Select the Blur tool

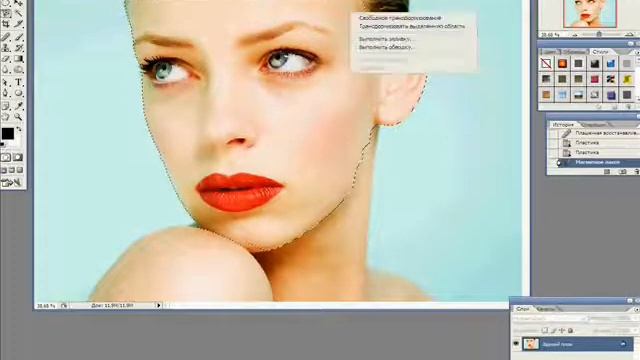point(6,70)
